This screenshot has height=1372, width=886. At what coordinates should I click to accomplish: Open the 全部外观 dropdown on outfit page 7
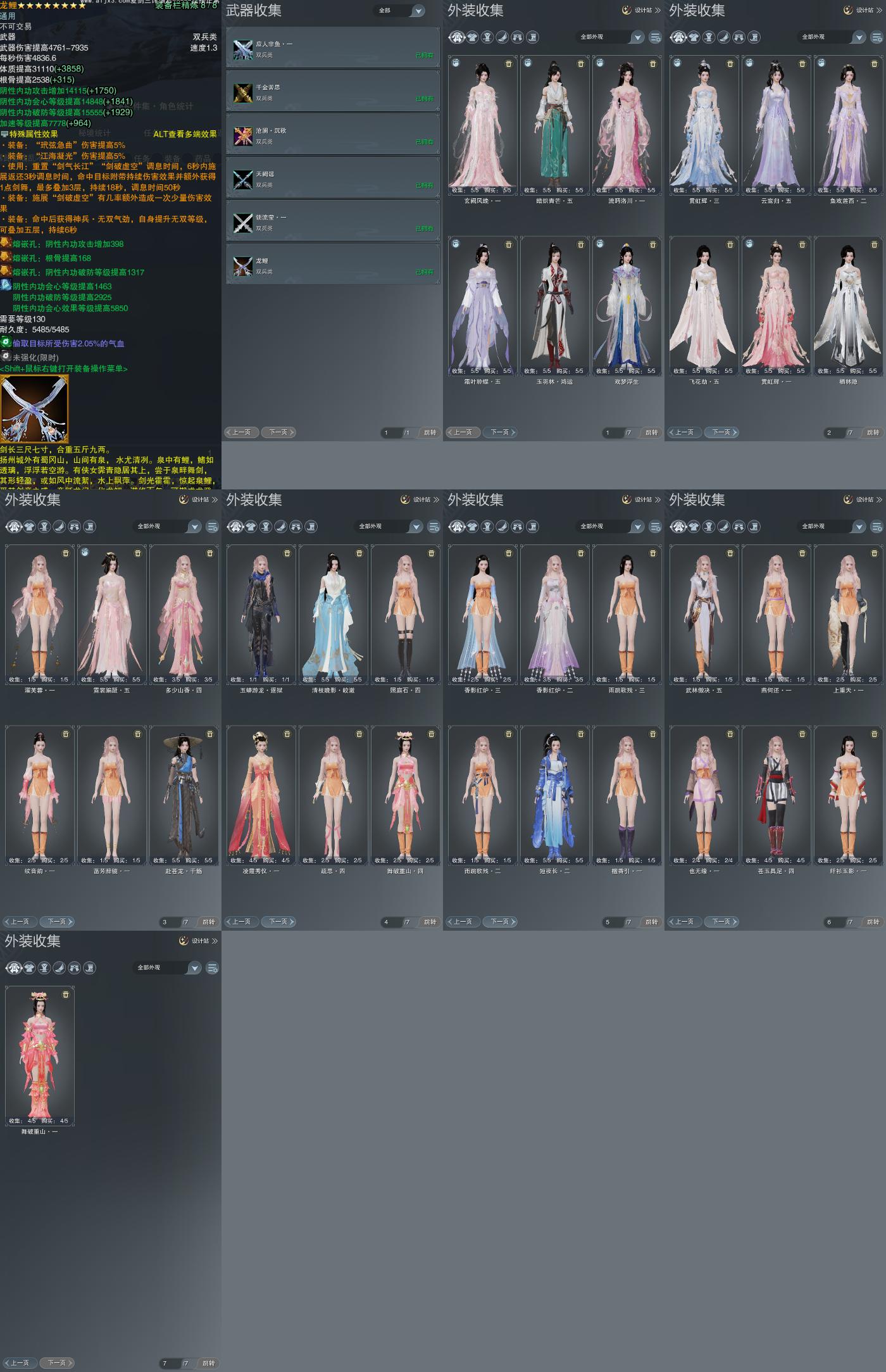click(167, 968)
